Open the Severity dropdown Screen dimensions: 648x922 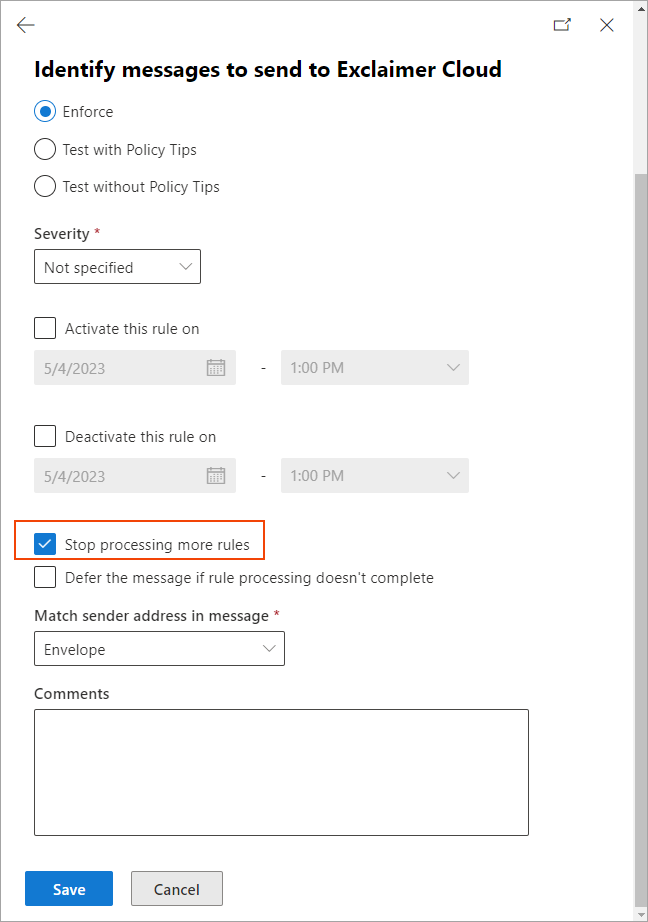117,267
